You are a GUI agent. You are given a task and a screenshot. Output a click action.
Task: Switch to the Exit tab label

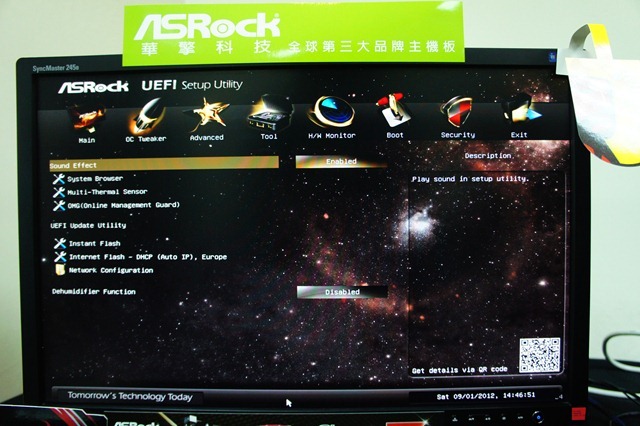[x=519, y=135]
